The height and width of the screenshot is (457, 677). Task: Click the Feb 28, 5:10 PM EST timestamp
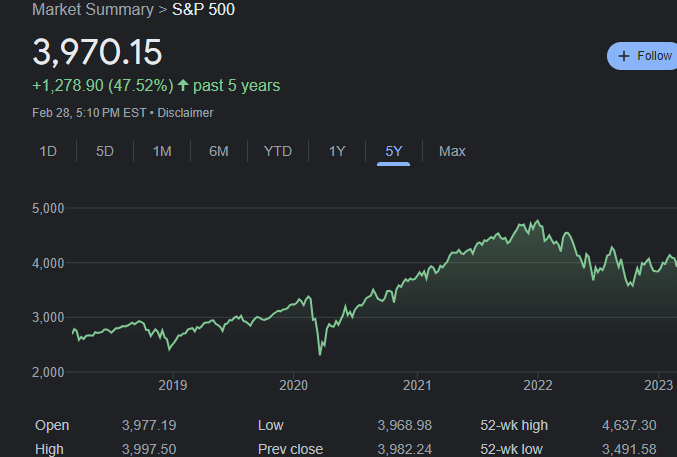[x=89, y=113]
